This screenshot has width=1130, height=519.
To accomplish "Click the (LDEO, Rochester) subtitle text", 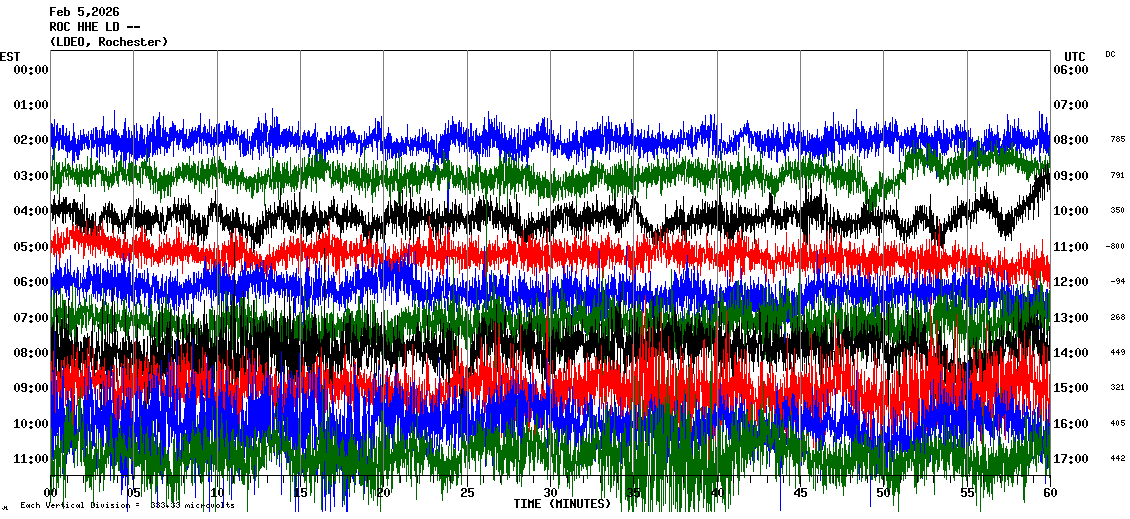I will pos(108,42).
